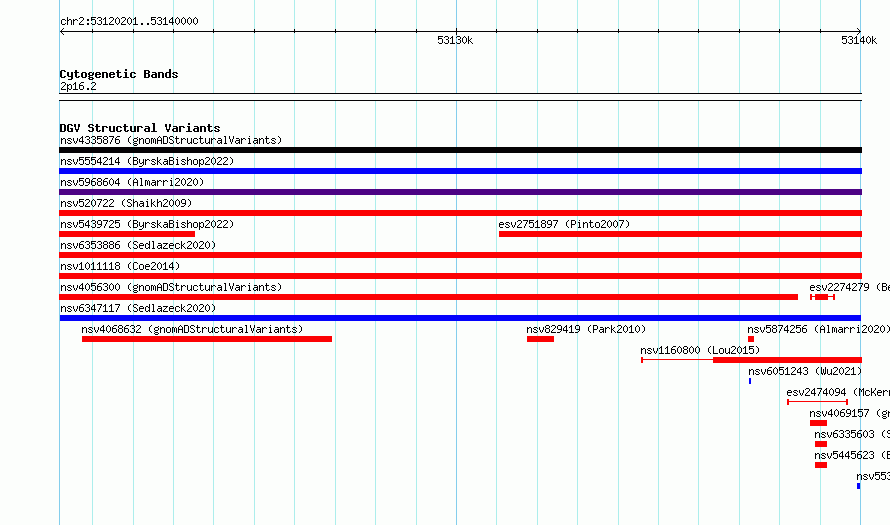890x525 pixels.
Task: Select the red nsv6353886 variant bar
Action: (460, 255)
